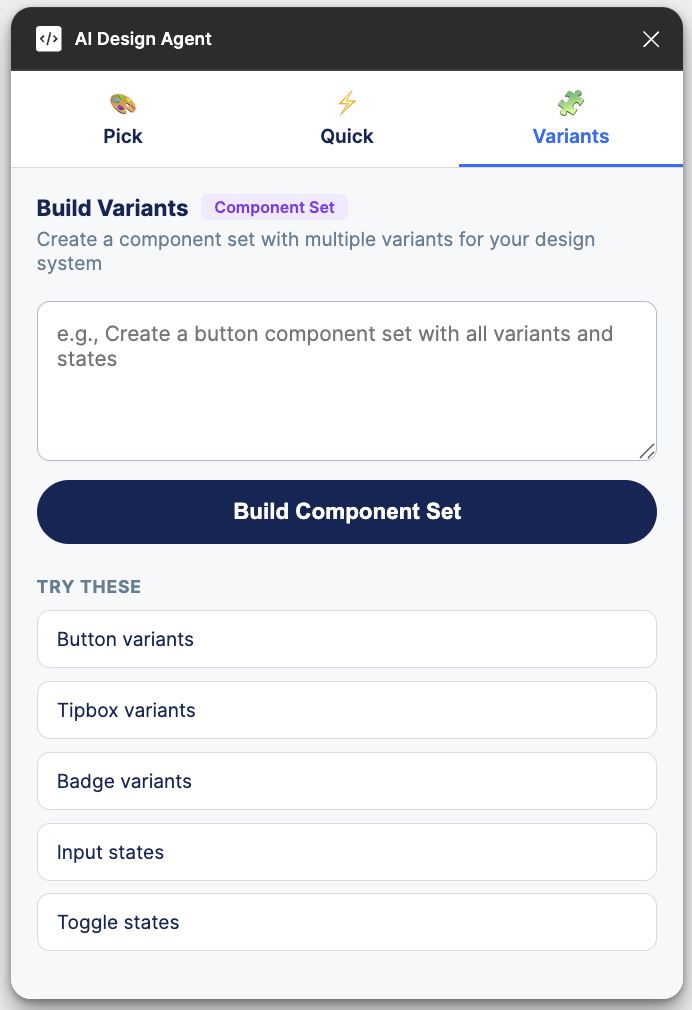Screen dimensions: 692x1010
Task: Click the AI Design Agent title
Action: tap(143, 39)
